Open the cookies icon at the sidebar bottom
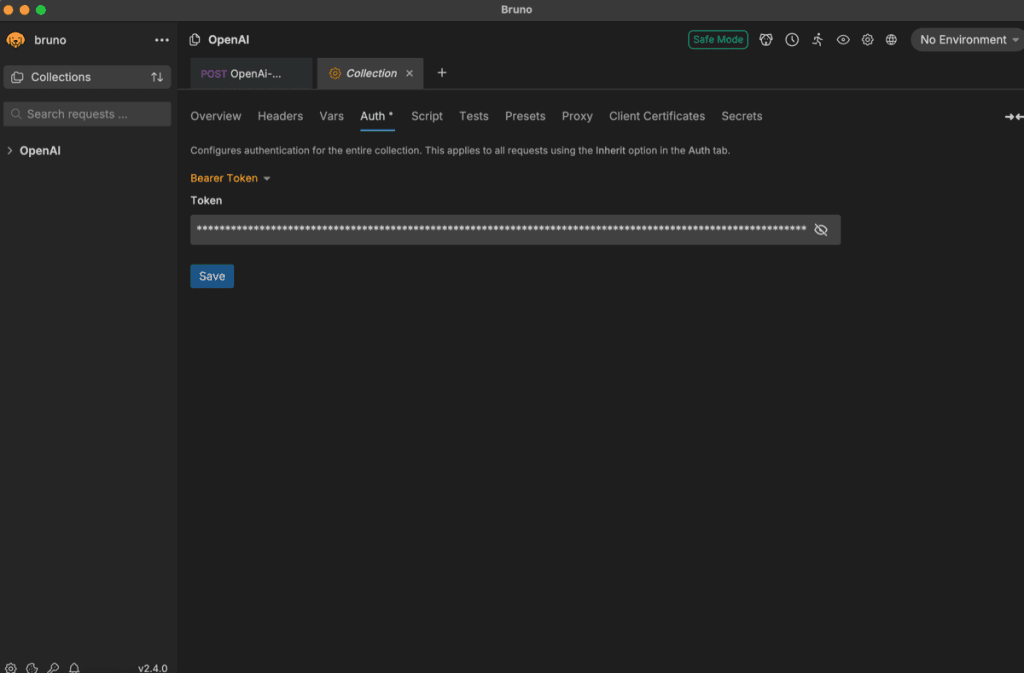Image resolution: width=1024 pixels, height=673 pixels. (x=32, y=668)
